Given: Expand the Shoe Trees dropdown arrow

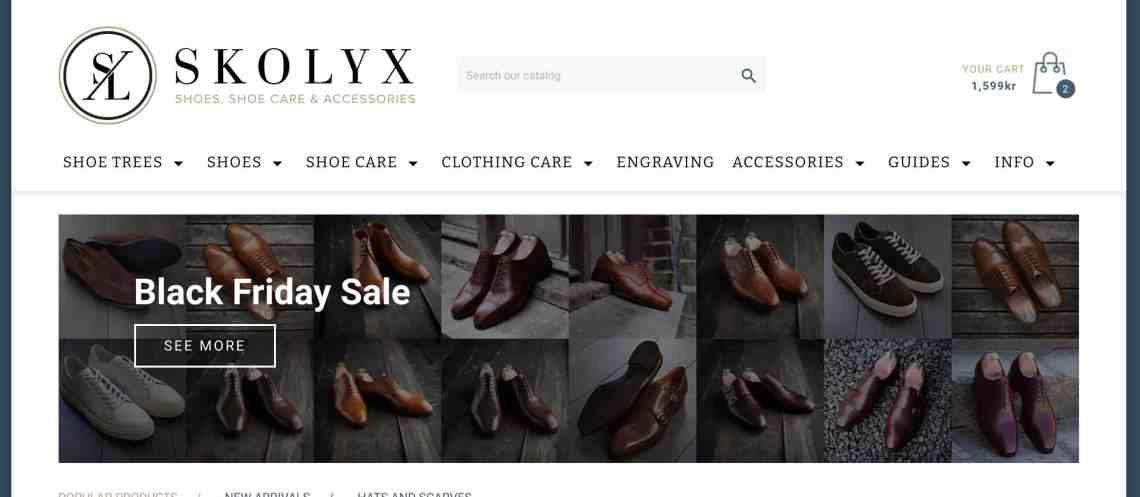Looking at the screenshot, I should (x=178, y=163).
